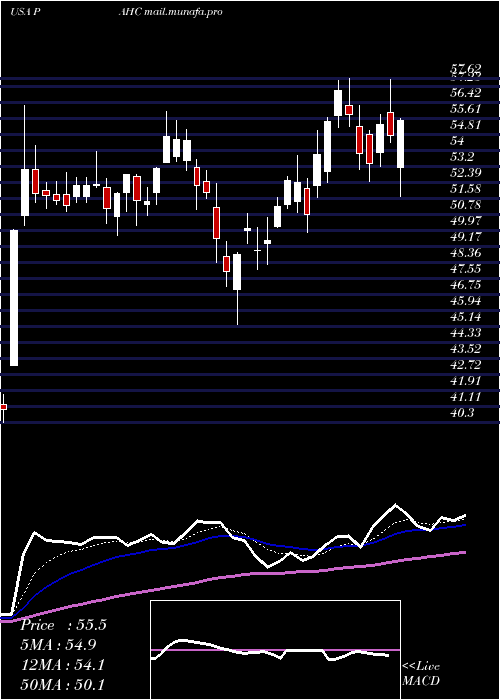Click the 43.52 price axis label
500x700 pixels.
[x=466, y=349]
